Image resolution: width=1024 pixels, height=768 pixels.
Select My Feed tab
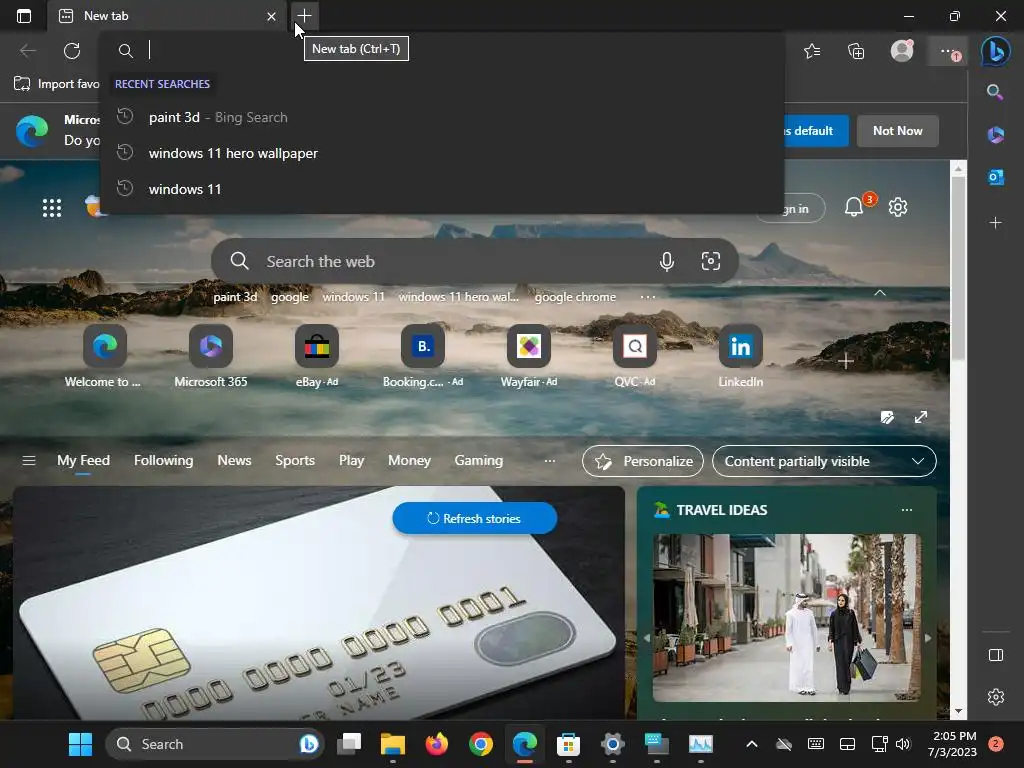tap(83, 460)
